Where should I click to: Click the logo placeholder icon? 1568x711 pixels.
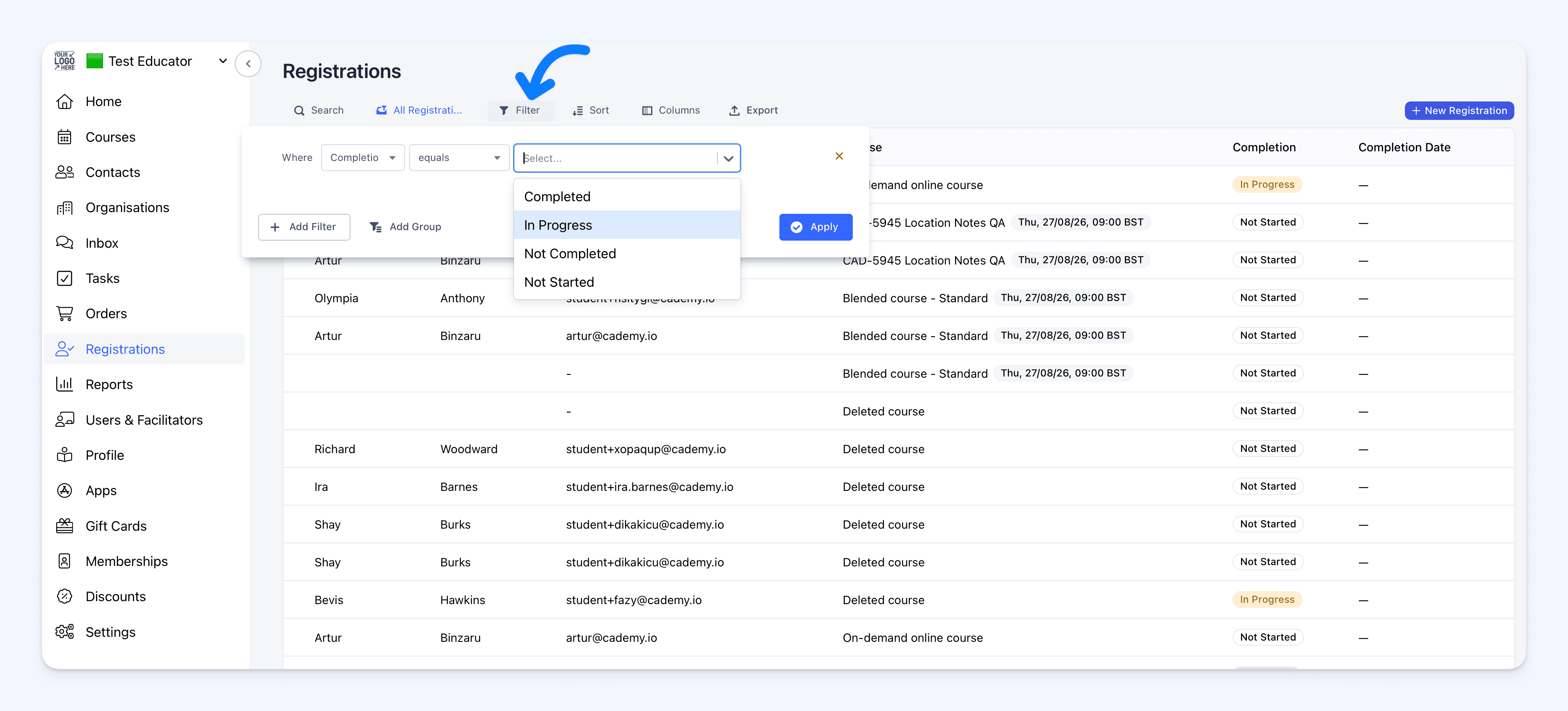(x=65, y=61)
